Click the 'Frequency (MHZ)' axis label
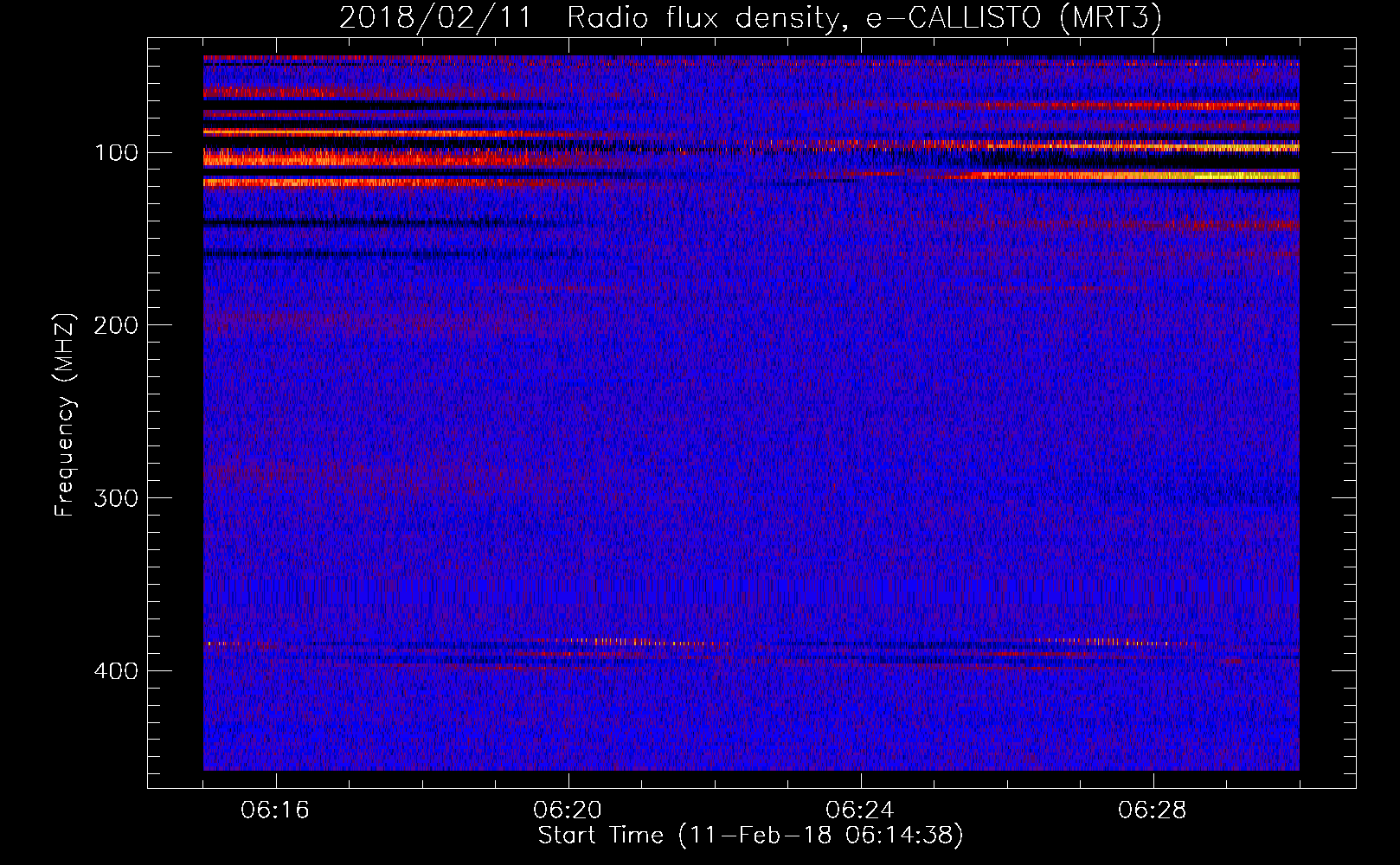 [x=65, y=414]
